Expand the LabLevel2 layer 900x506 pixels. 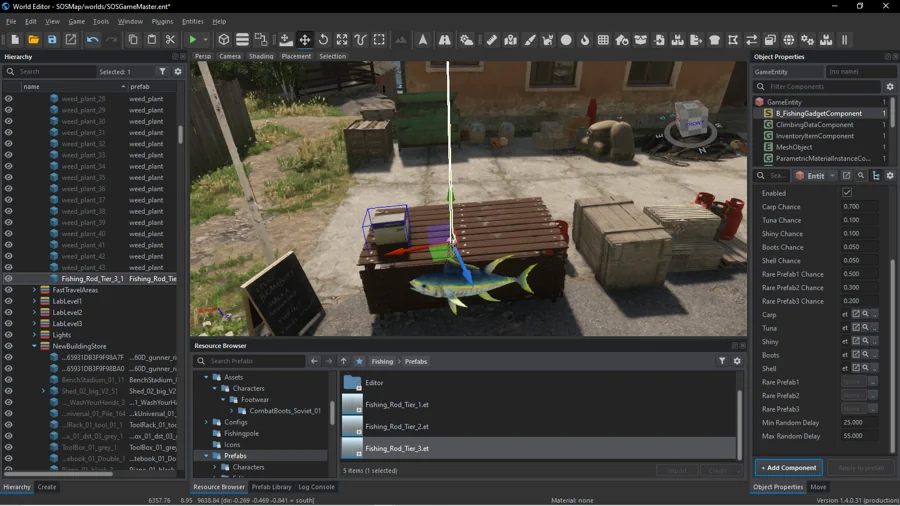[x=34, y=312]
